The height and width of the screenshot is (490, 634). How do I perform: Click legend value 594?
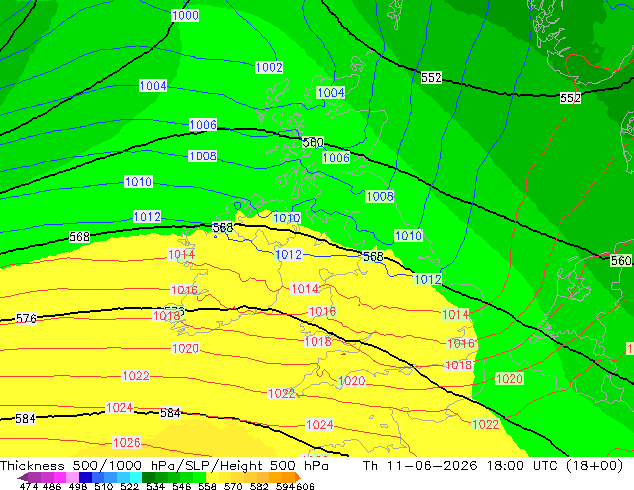pyautogui.click(x=285, y=486)
